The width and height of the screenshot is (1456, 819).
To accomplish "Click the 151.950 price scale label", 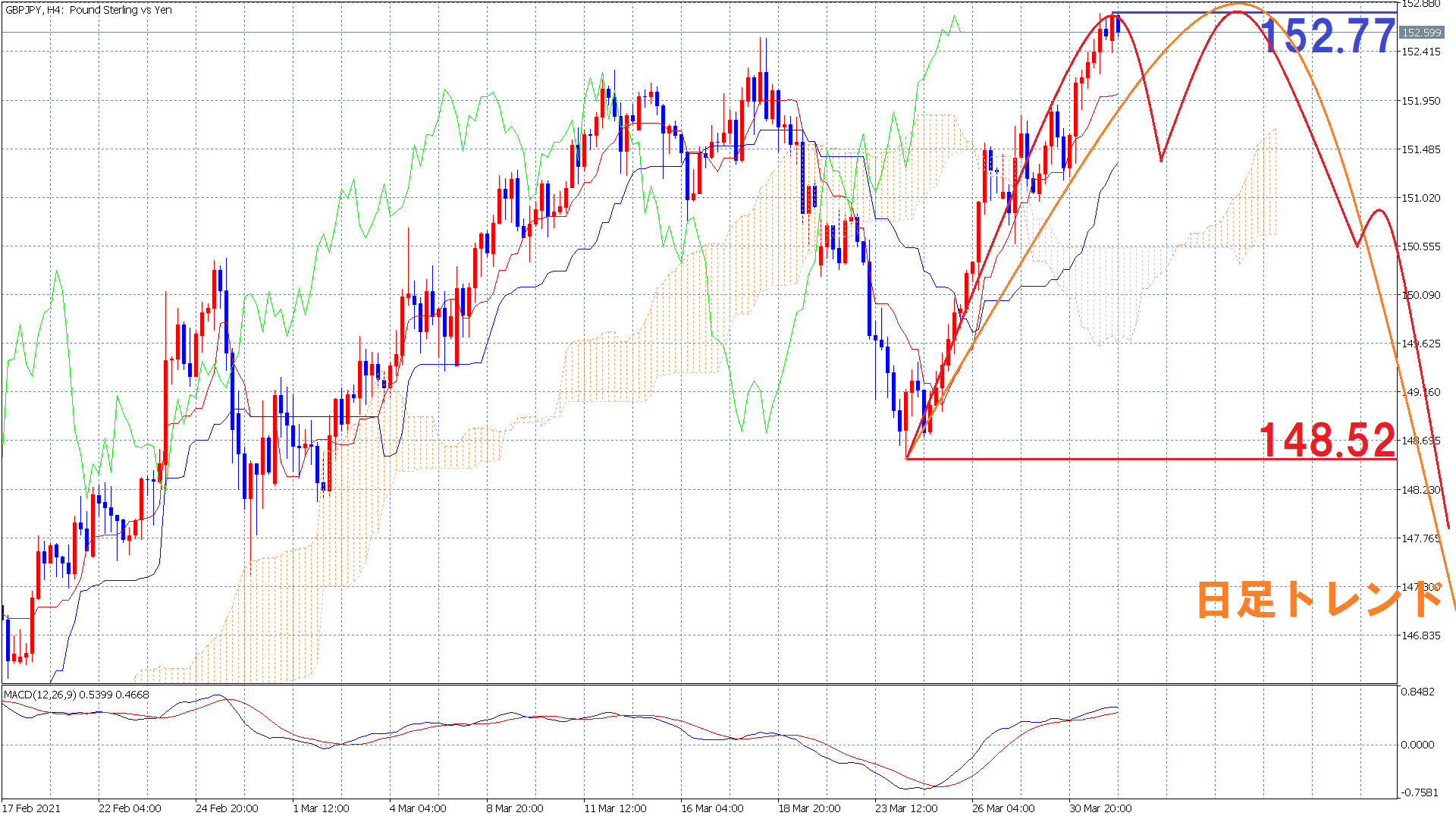I will pyautogui.click(x=1421, y=101).
